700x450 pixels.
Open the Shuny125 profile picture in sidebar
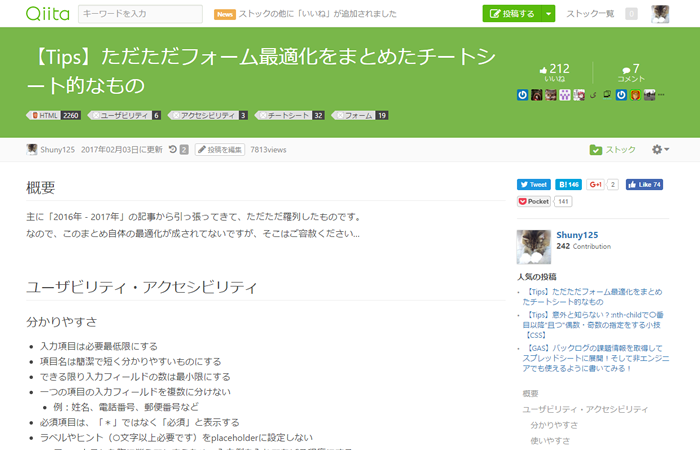coord(533,246)
